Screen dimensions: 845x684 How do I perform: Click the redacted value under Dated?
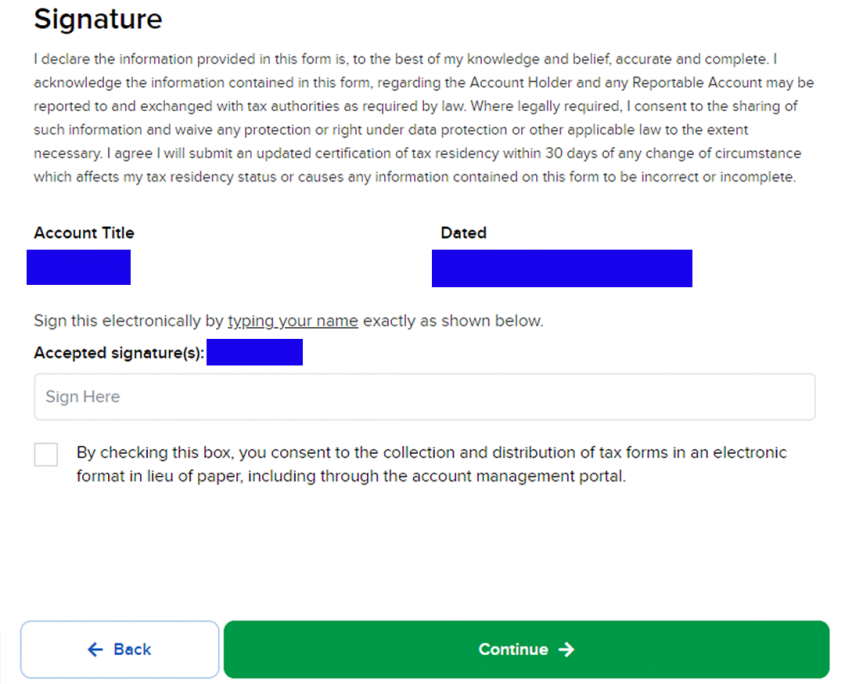click(x=561, y=268)
